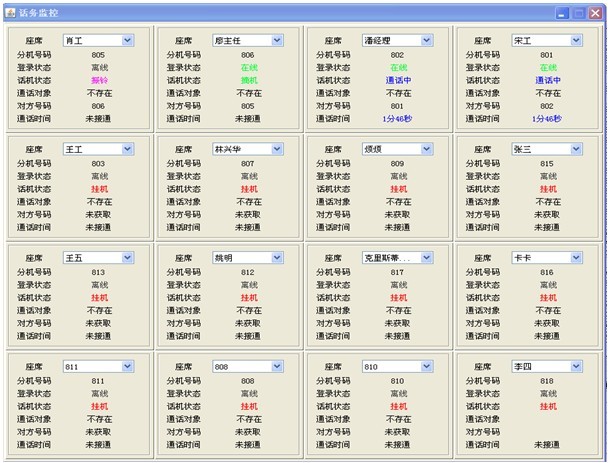Viewport: 610px width, 463px height.
Task: Click the 话务监控 window title icon
Action: [10, 12]
